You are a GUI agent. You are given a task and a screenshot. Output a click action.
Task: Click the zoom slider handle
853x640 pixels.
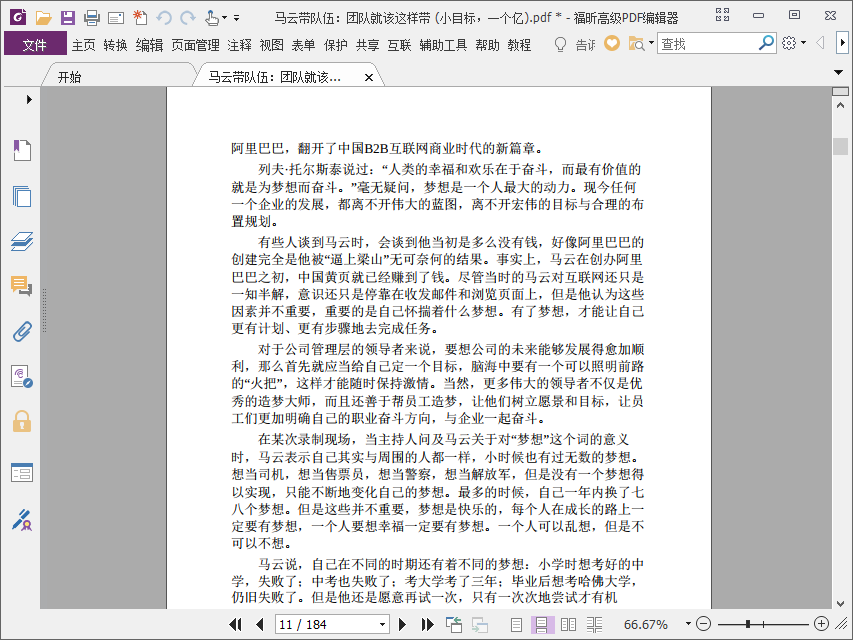coord(748,624)
